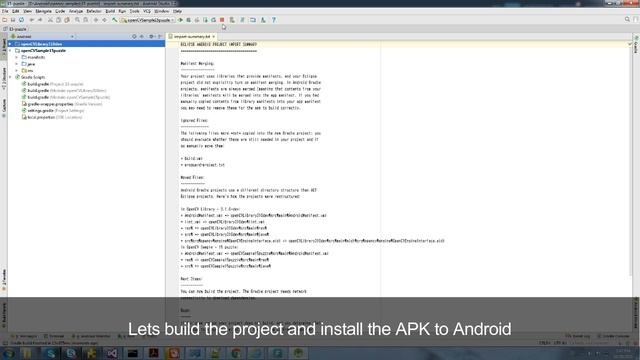Click the 15-puzzle breadcrumb
Screen dimensions: 640x360
point(15,29)
